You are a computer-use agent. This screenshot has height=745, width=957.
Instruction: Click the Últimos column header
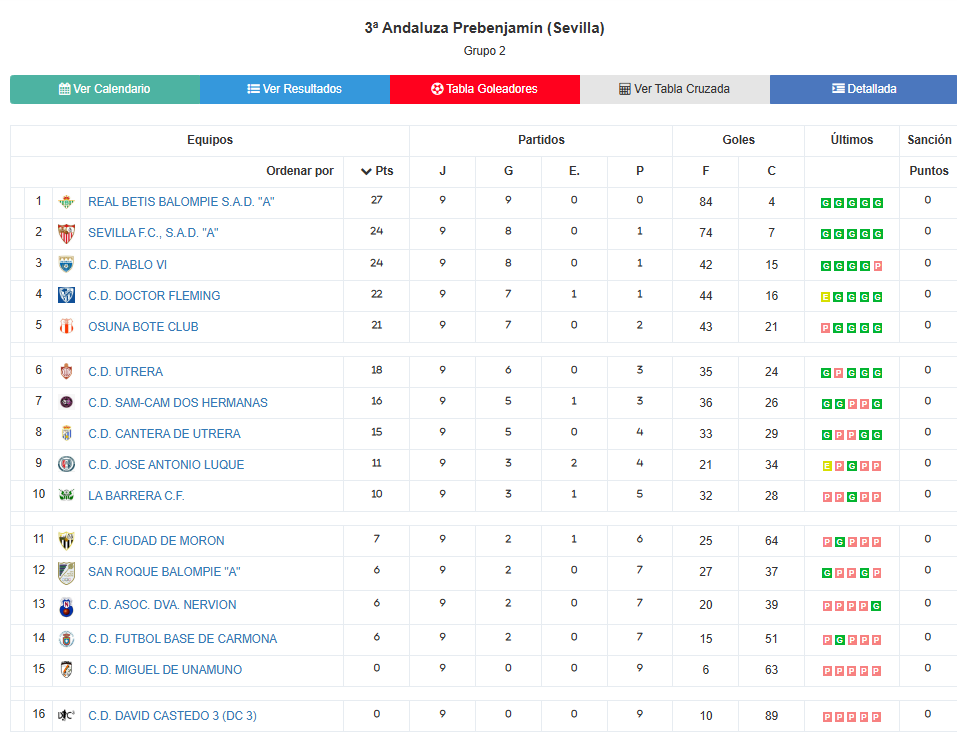point(851,140)
